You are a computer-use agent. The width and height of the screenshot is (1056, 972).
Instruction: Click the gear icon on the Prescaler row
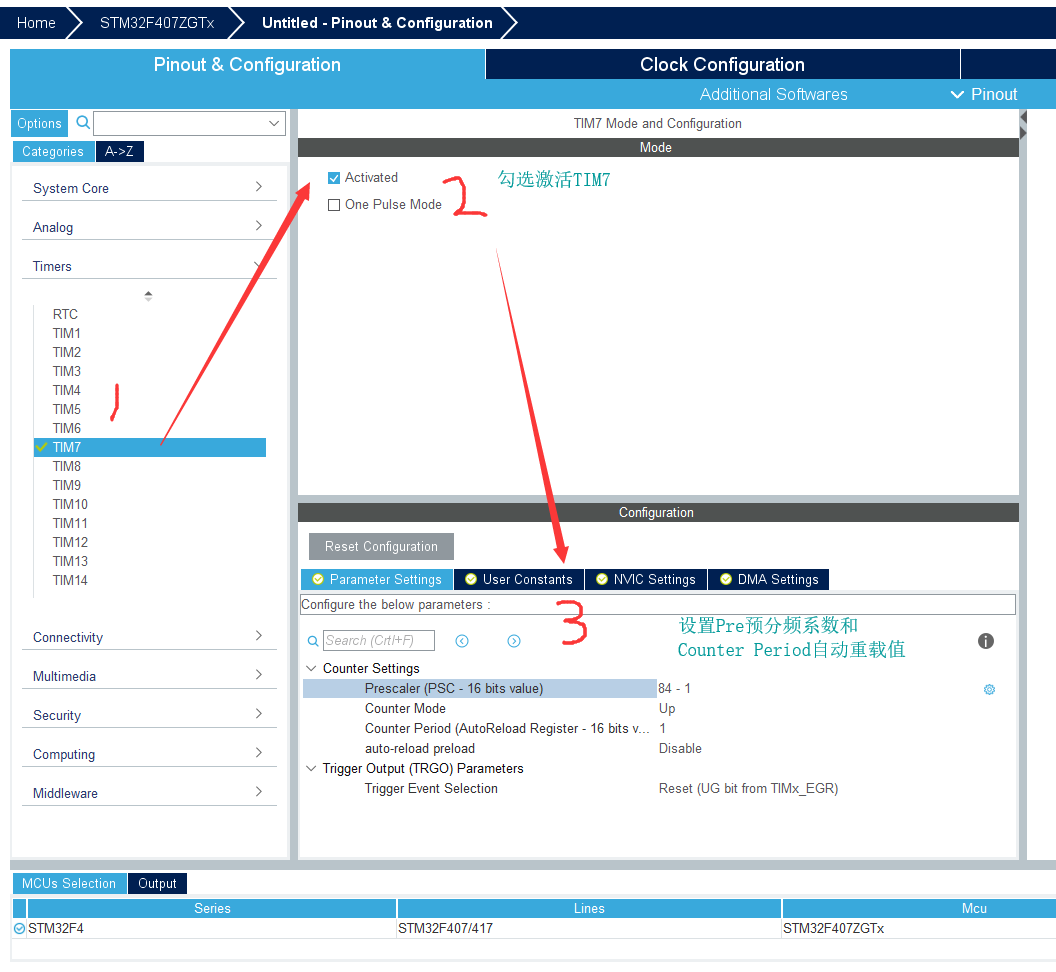pyautogui.click(x=989, y=689)
